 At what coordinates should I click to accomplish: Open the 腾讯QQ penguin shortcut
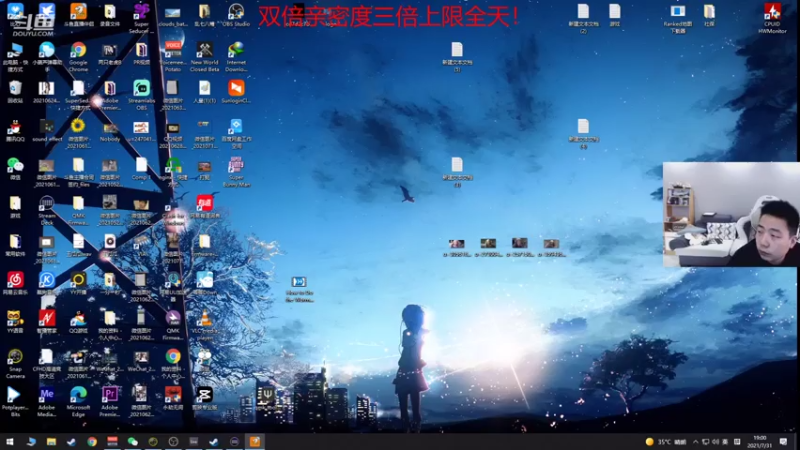(x=15, y=131)
